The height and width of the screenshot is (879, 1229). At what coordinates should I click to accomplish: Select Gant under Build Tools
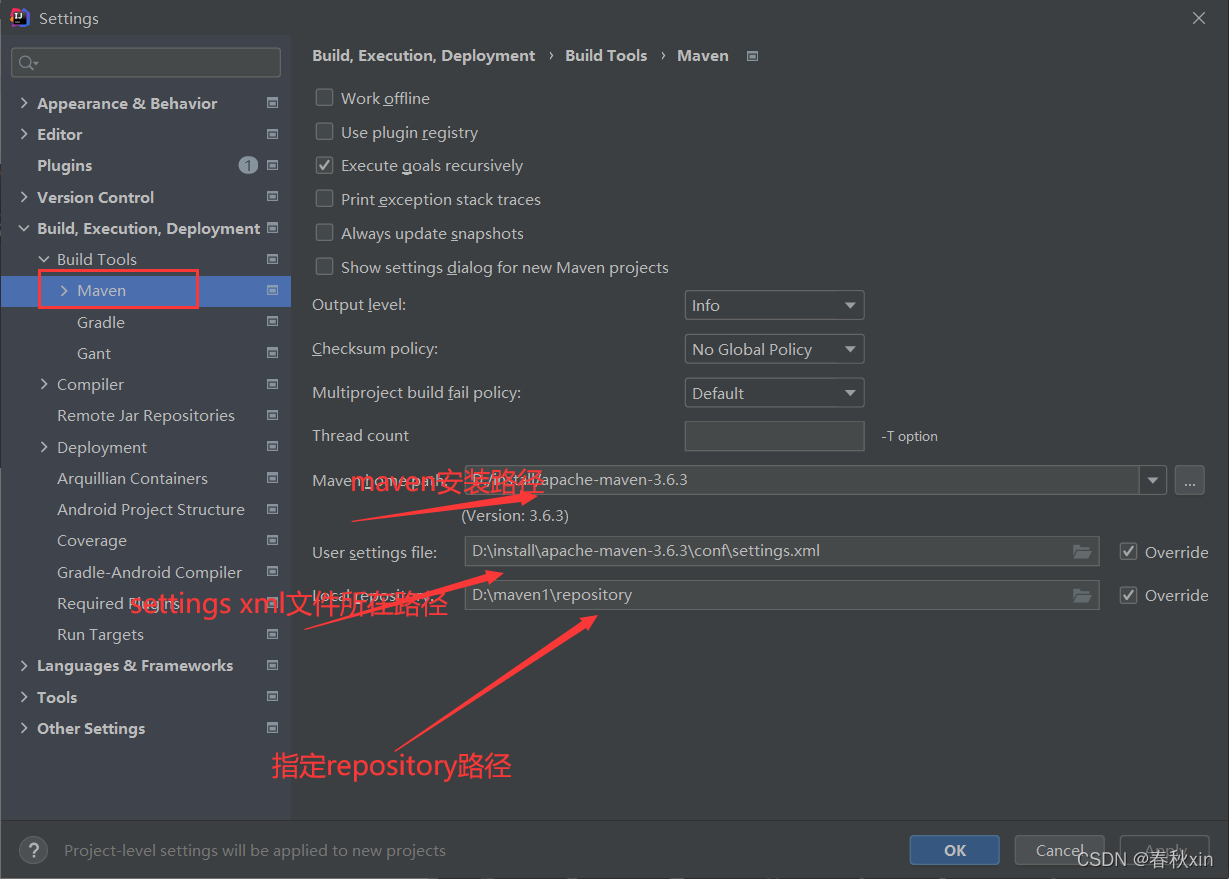pos(94,353)
